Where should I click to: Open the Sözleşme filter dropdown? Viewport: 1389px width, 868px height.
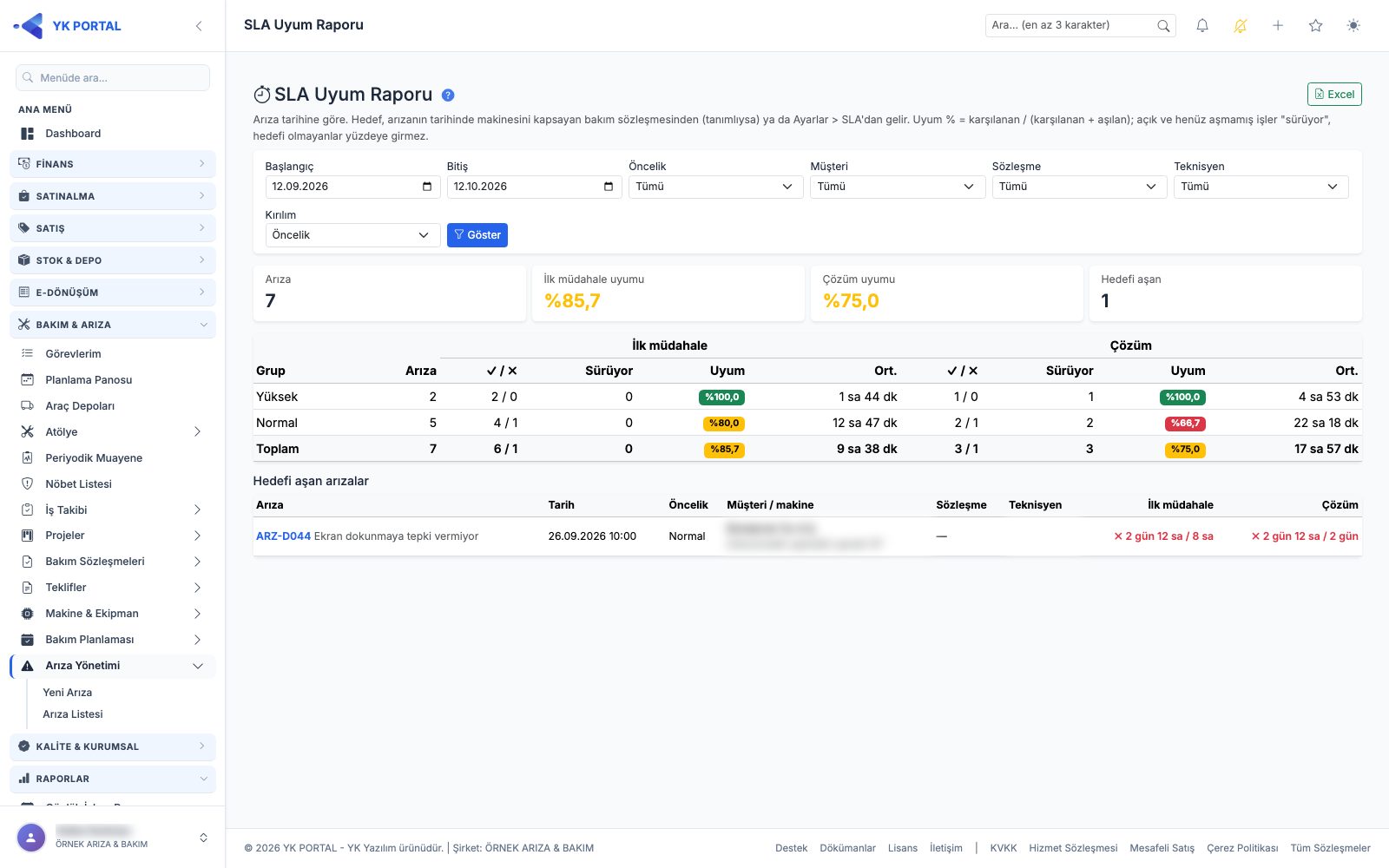(x=1078, y=187)
